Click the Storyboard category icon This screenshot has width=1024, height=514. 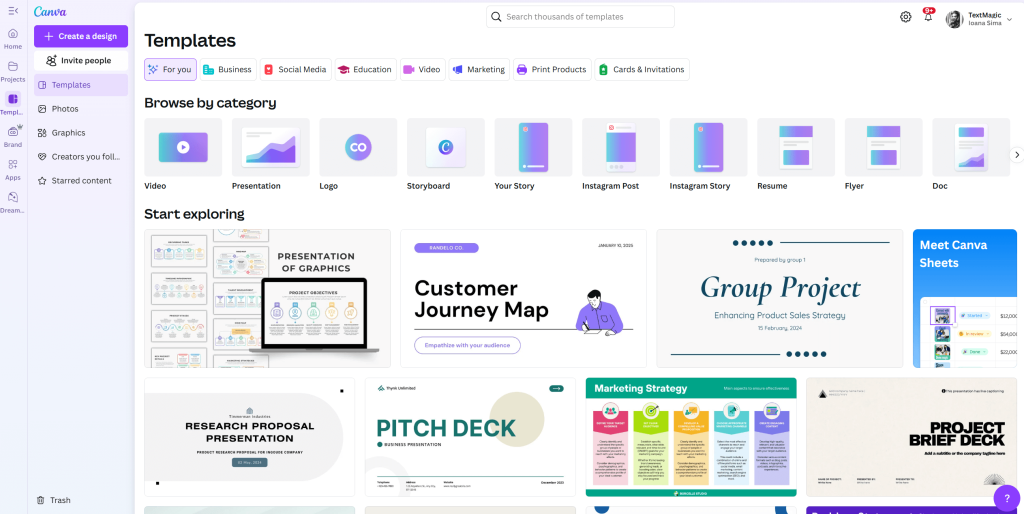click(445, 147)
